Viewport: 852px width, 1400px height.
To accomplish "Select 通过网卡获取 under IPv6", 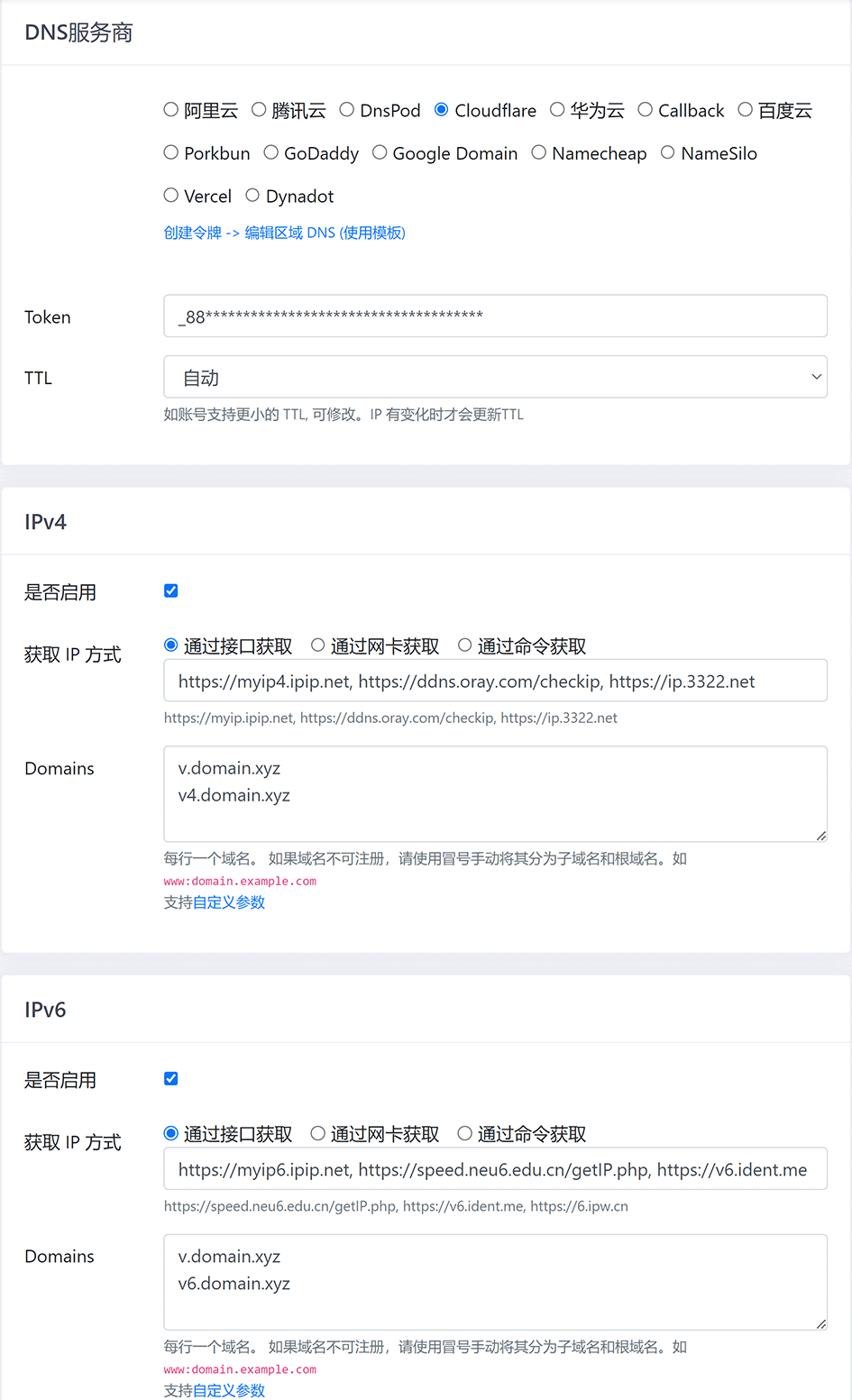I will point(318,1133).
